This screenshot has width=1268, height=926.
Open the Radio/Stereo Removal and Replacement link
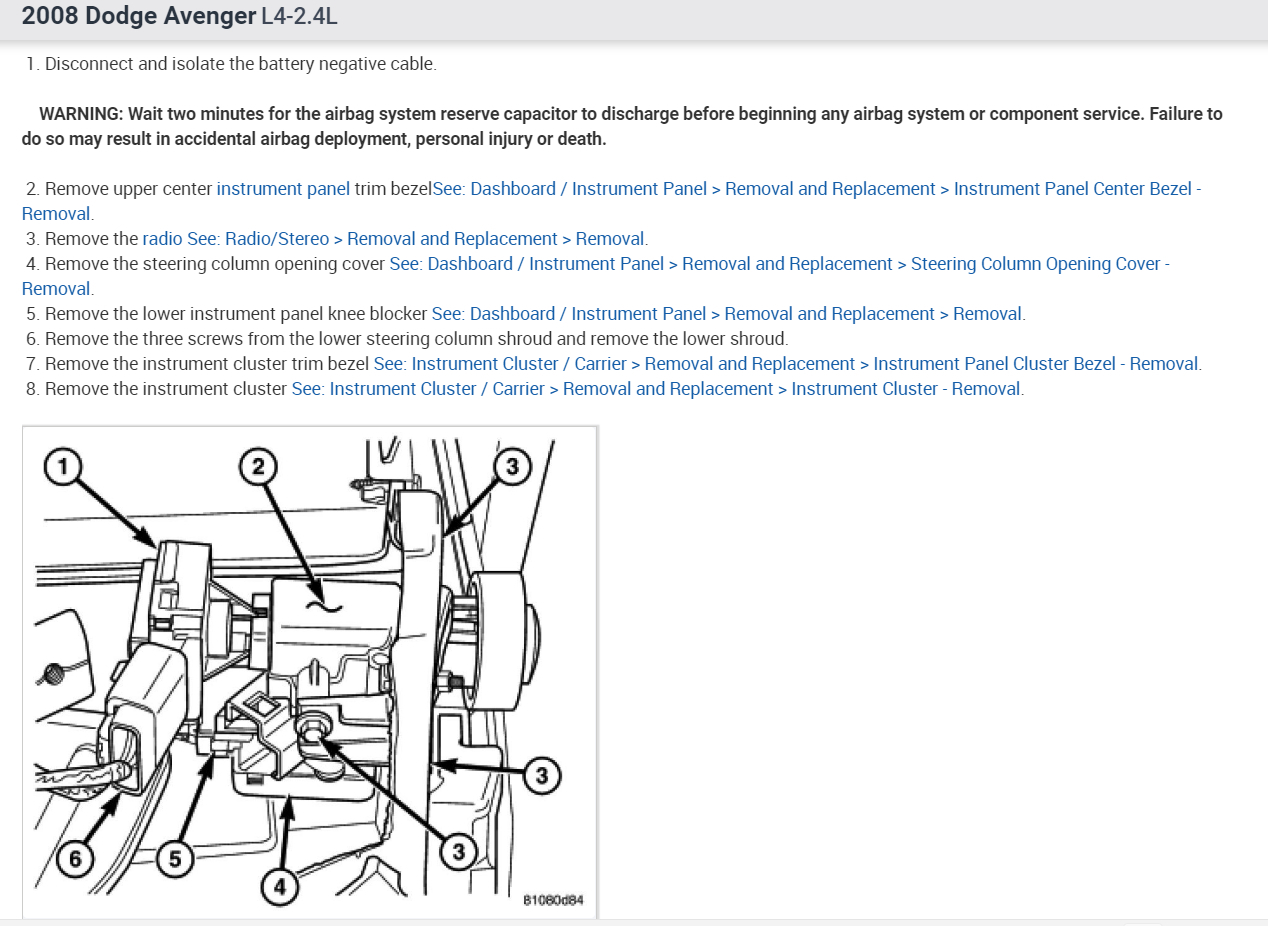pyautogui.click(x=417, y=239)
